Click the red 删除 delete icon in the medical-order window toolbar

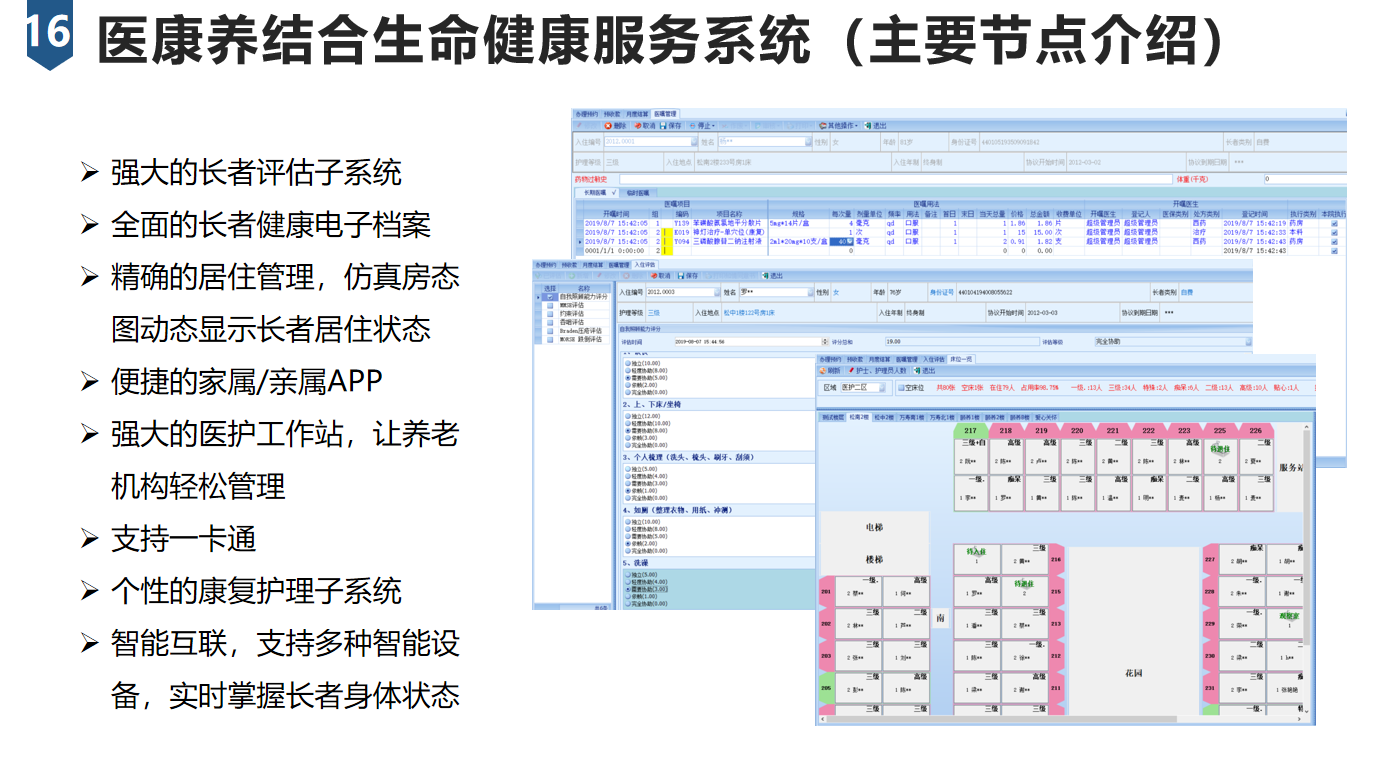[609, 126]
